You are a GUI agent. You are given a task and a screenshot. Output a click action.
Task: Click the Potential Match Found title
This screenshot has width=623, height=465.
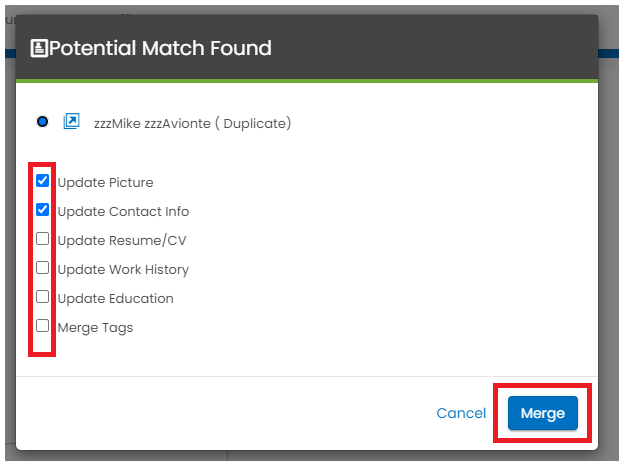pyautogui.click(x=160, y=48)
